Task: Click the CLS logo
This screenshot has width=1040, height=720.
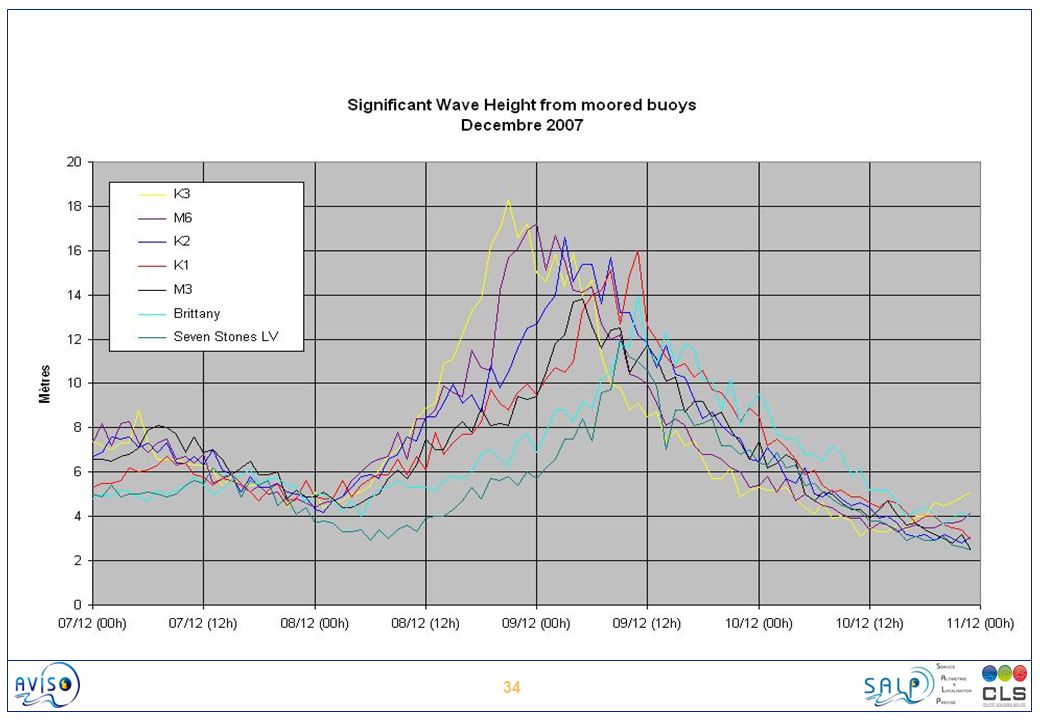Action: 1004,686
